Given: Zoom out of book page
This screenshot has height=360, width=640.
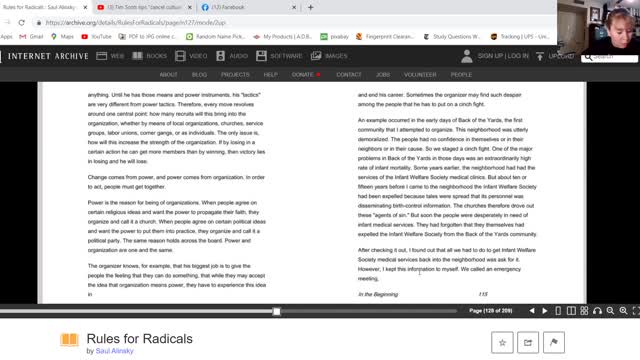Looking at the screenshot, I should [610, 311].
